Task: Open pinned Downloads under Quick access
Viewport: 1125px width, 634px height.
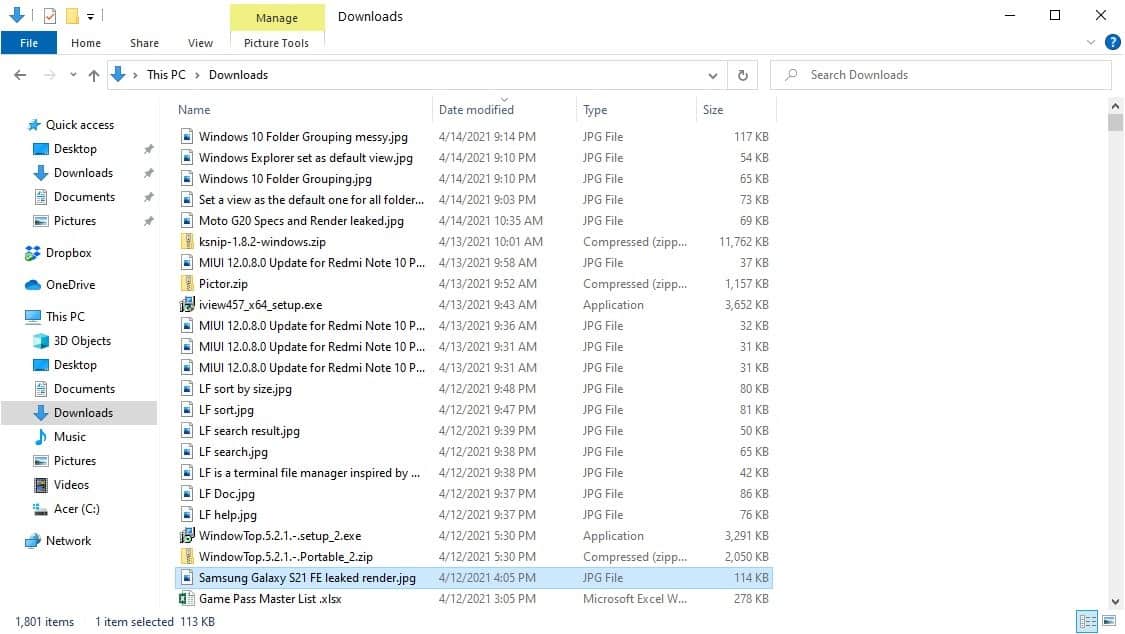Action: [83, 173]
